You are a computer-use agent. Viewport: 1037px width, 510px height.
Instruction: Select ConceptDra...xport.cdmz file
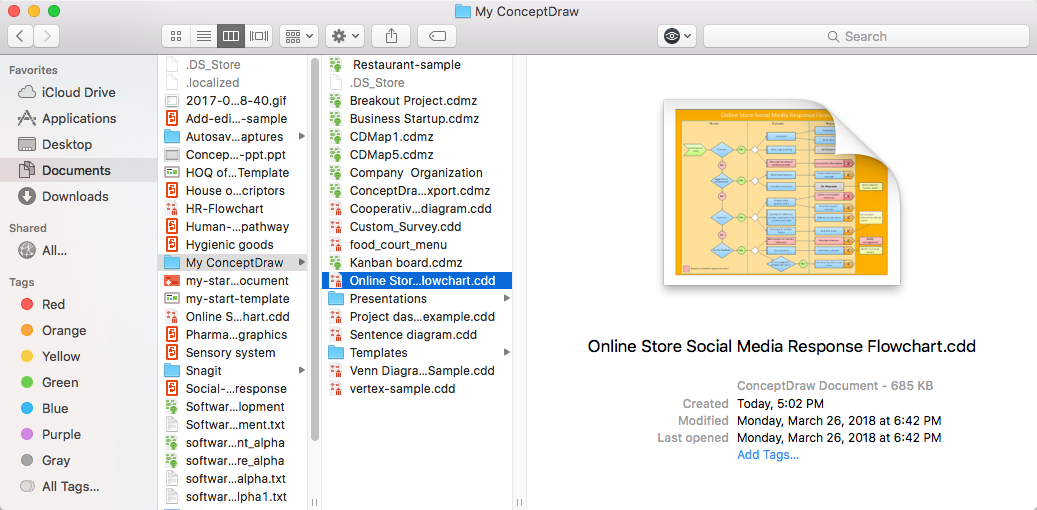(x=417, y=191)
